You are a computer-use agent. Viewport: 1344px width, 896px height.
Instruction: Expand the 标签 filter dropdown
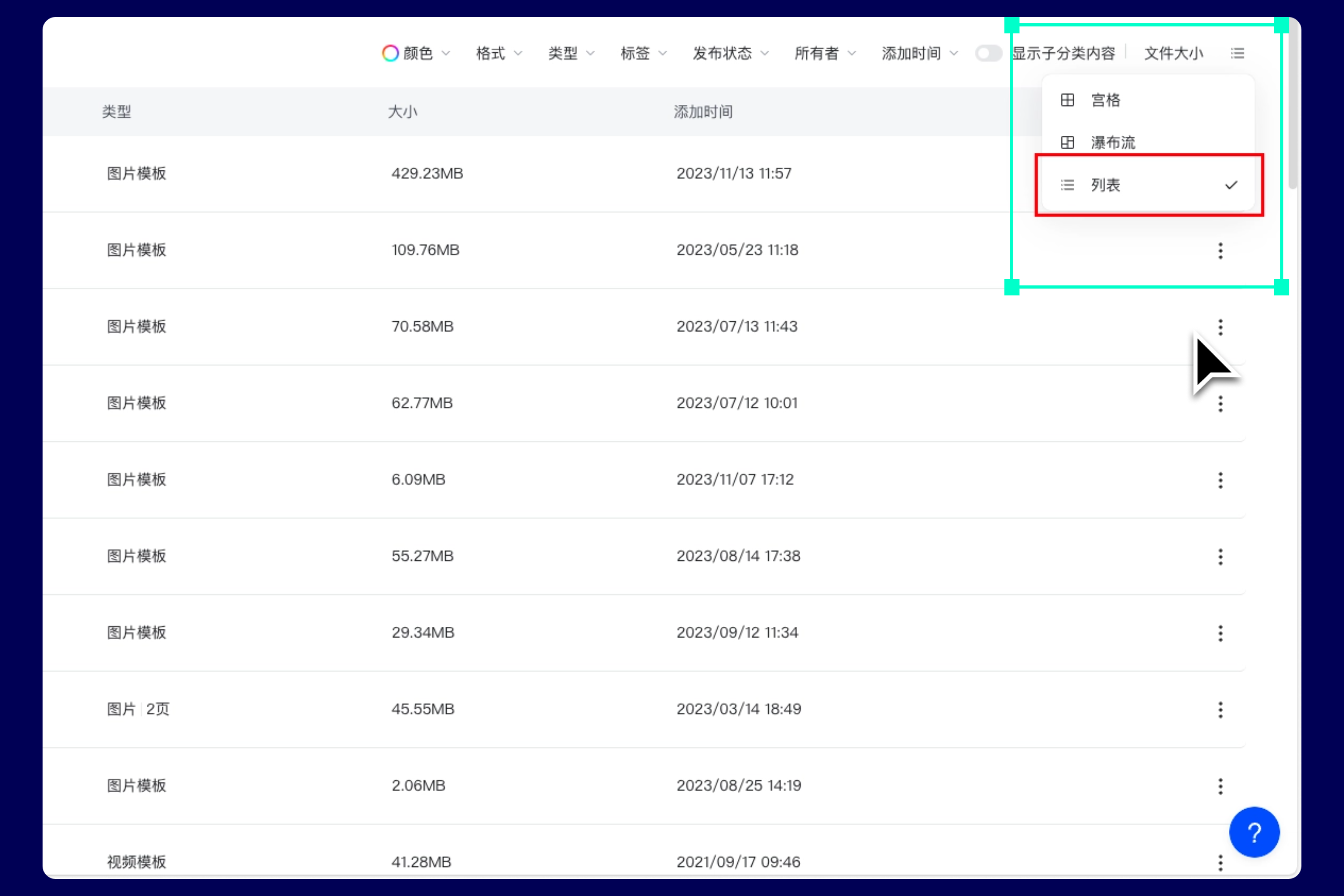click(x=643, y=53)
